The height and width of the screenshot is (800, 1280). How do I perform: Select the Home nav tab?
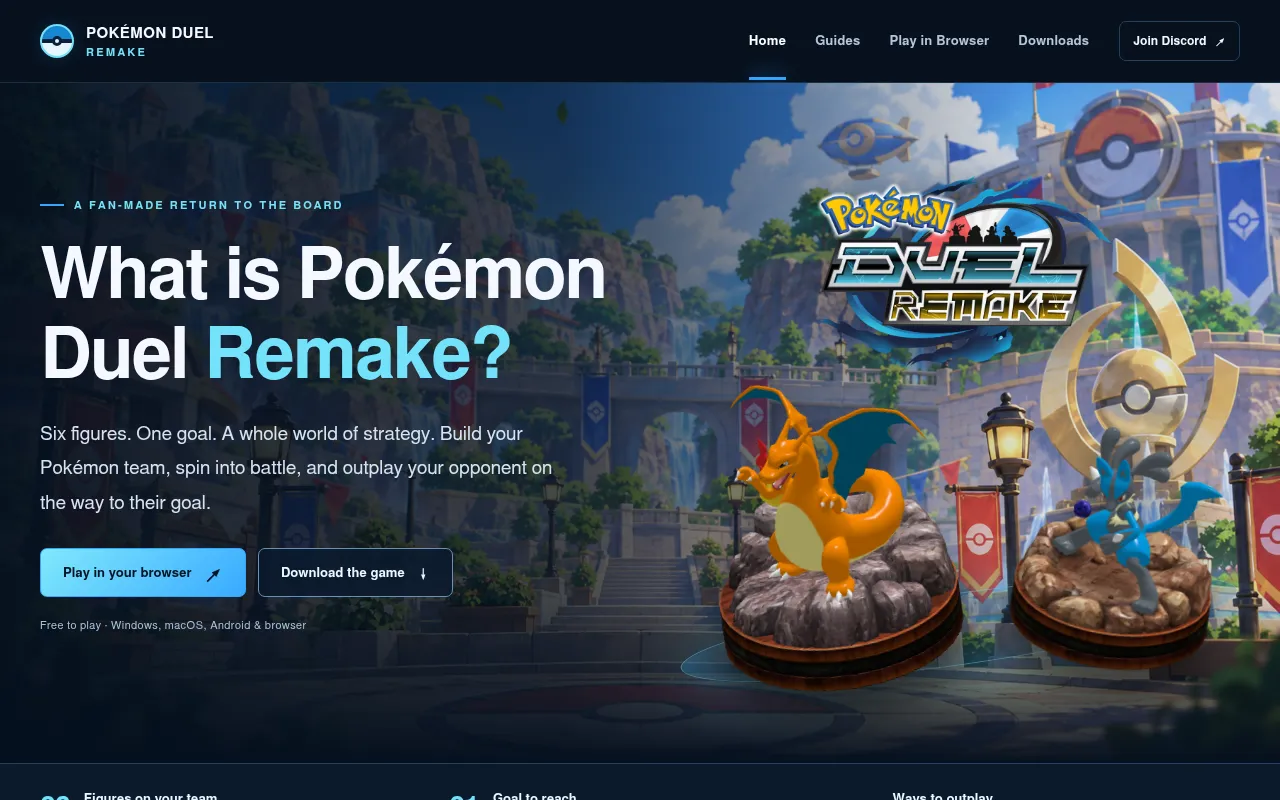[x=767, y=41]
